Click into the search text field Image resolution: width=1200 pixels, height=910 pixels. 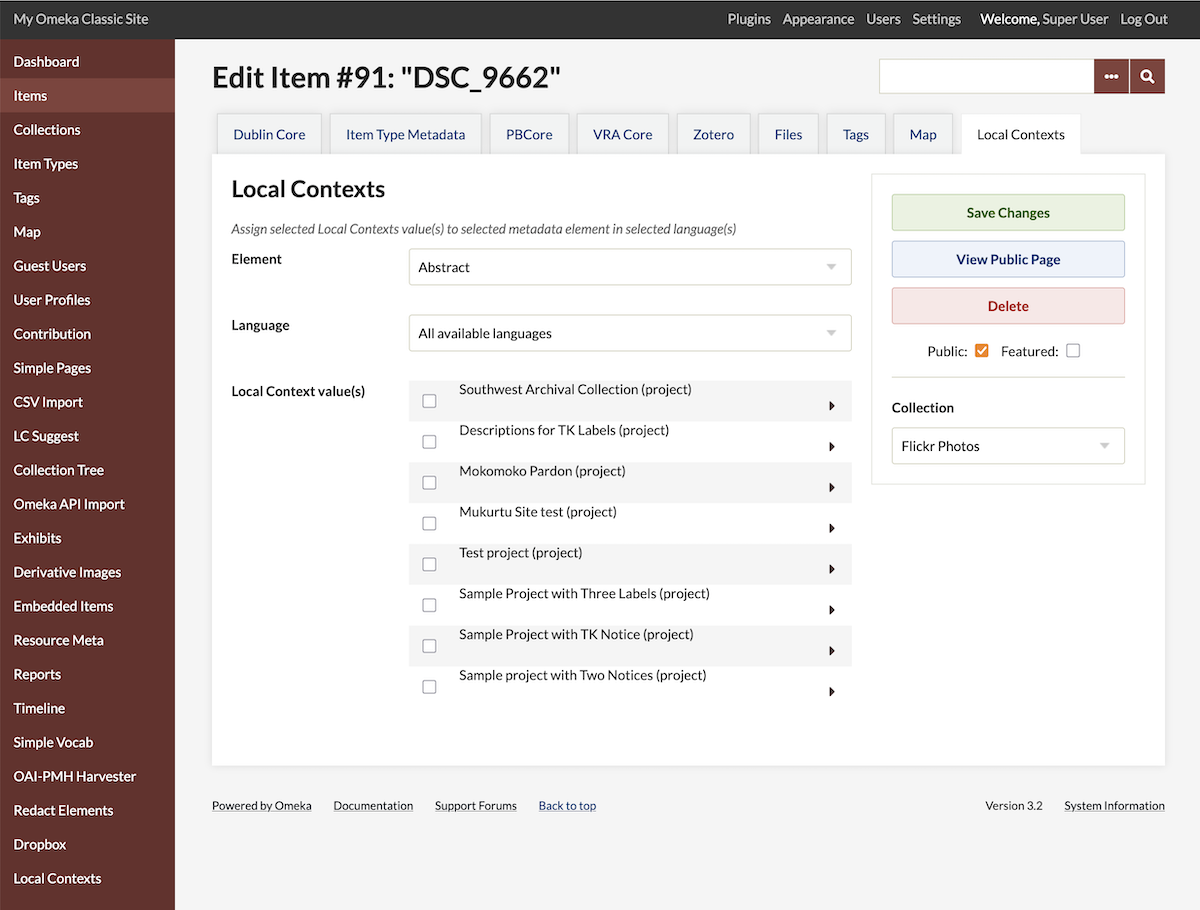click(986, 76)
